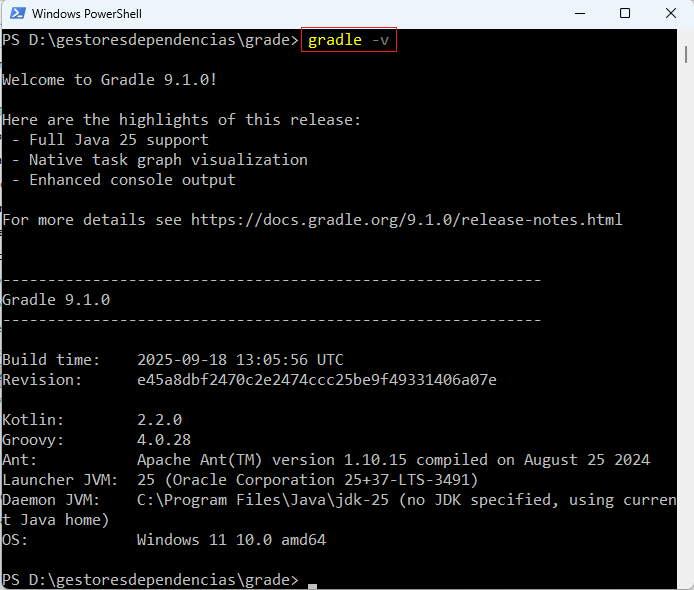
Task: Click the Gradle 9.1.0 heading between dashes
Action: click(x=56, y=300)
